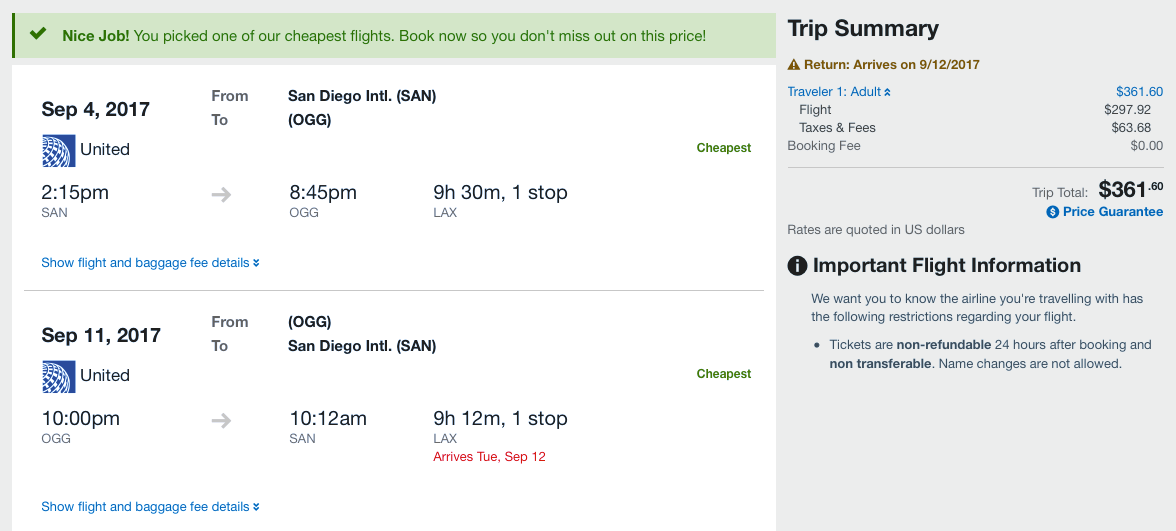Click the United logo for Sep 4 flight

tap(58, 150)
